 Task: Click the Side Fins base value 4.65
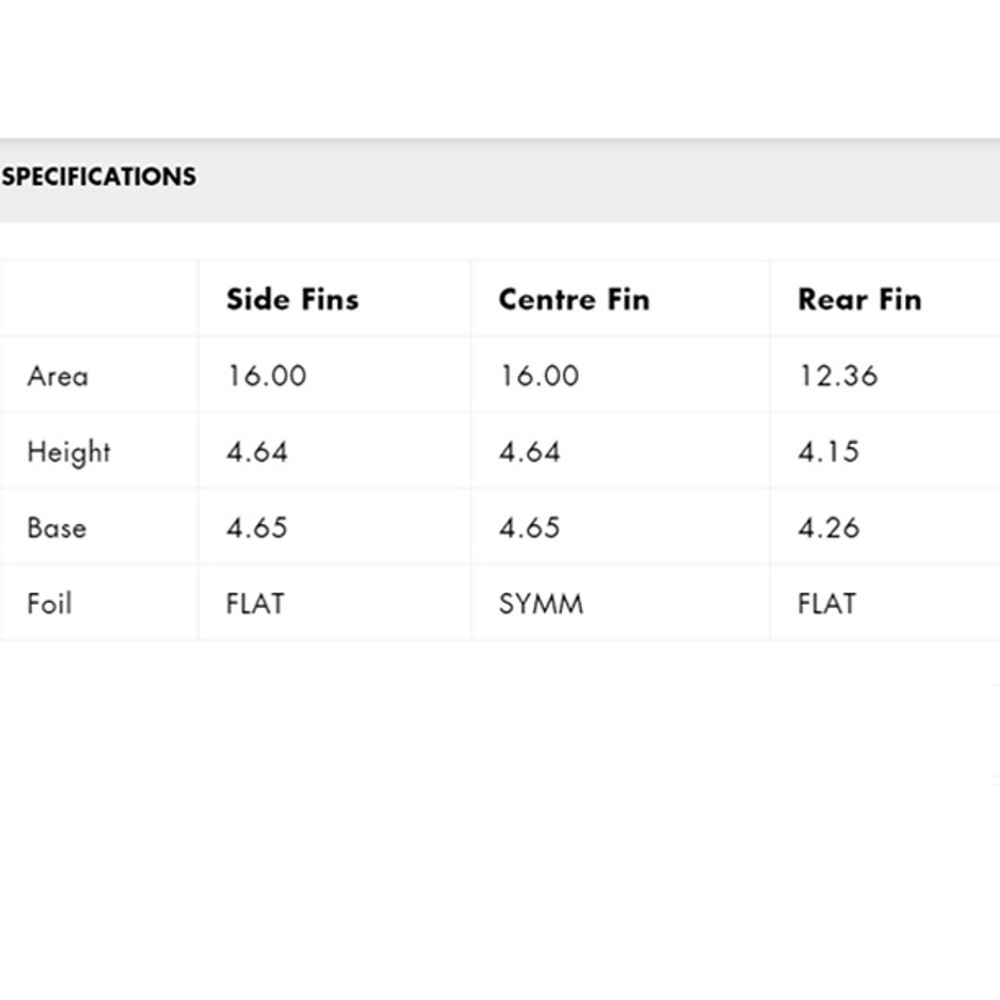coord(257,528)
